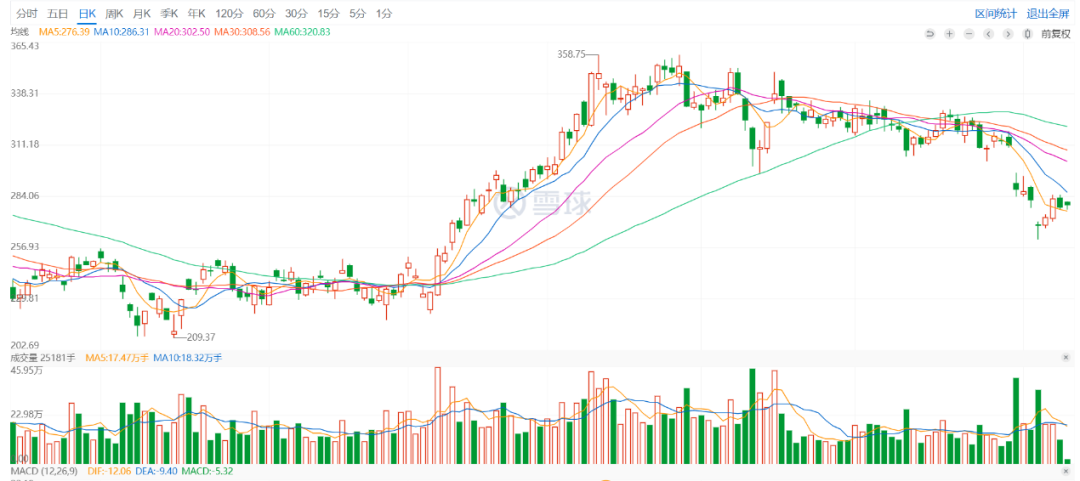Select the 月K monthly chart tab
The image size is (1080, 481).
click(x=142, y=13)
